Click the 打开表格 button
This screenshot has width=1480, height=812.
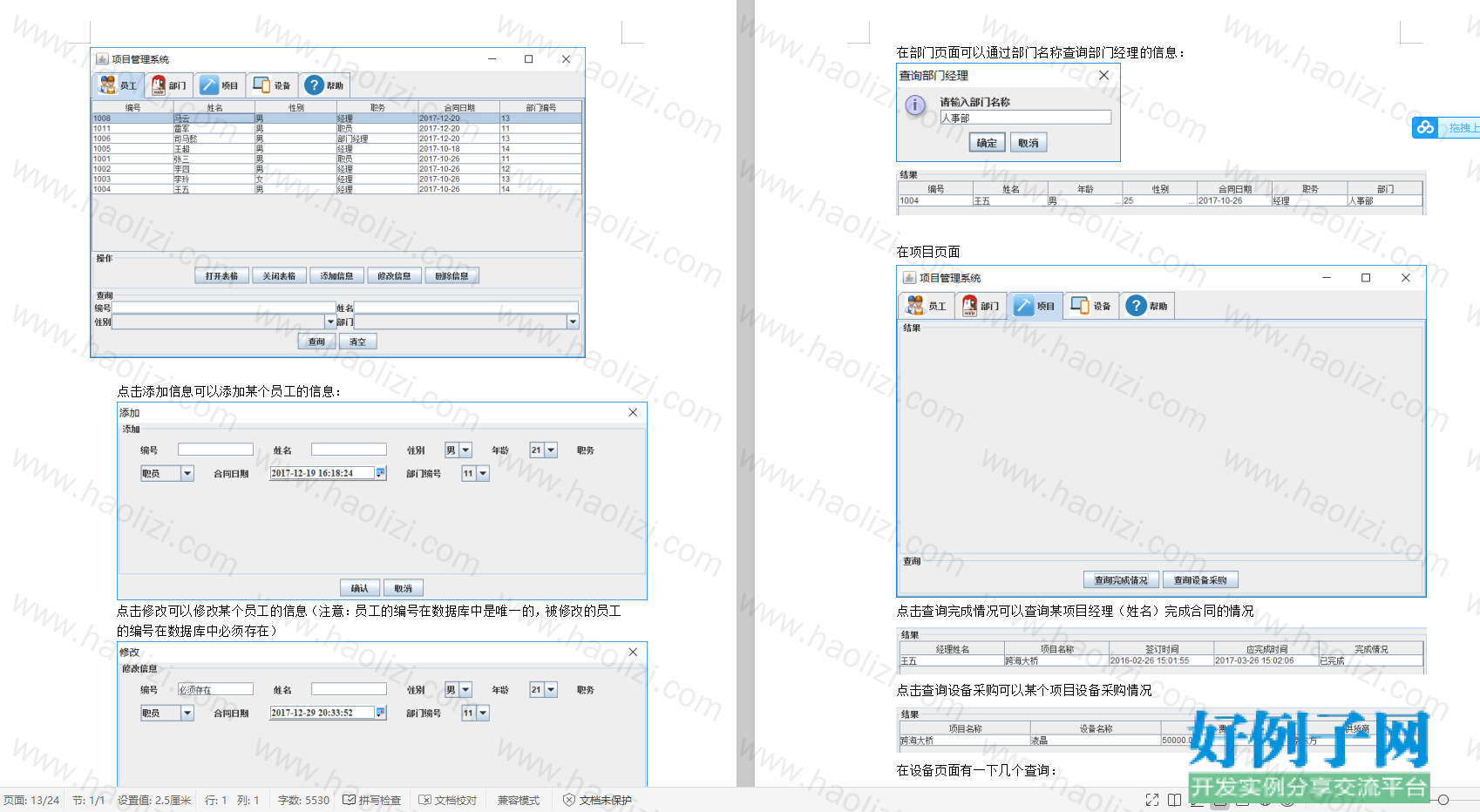[x=221, y=276]
